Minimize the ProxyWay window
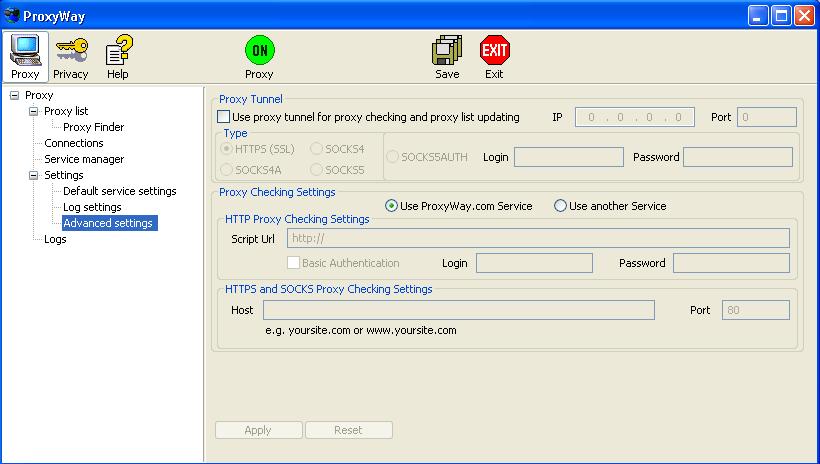The height and width of the screenshot is (464, 820). (758, 16)
